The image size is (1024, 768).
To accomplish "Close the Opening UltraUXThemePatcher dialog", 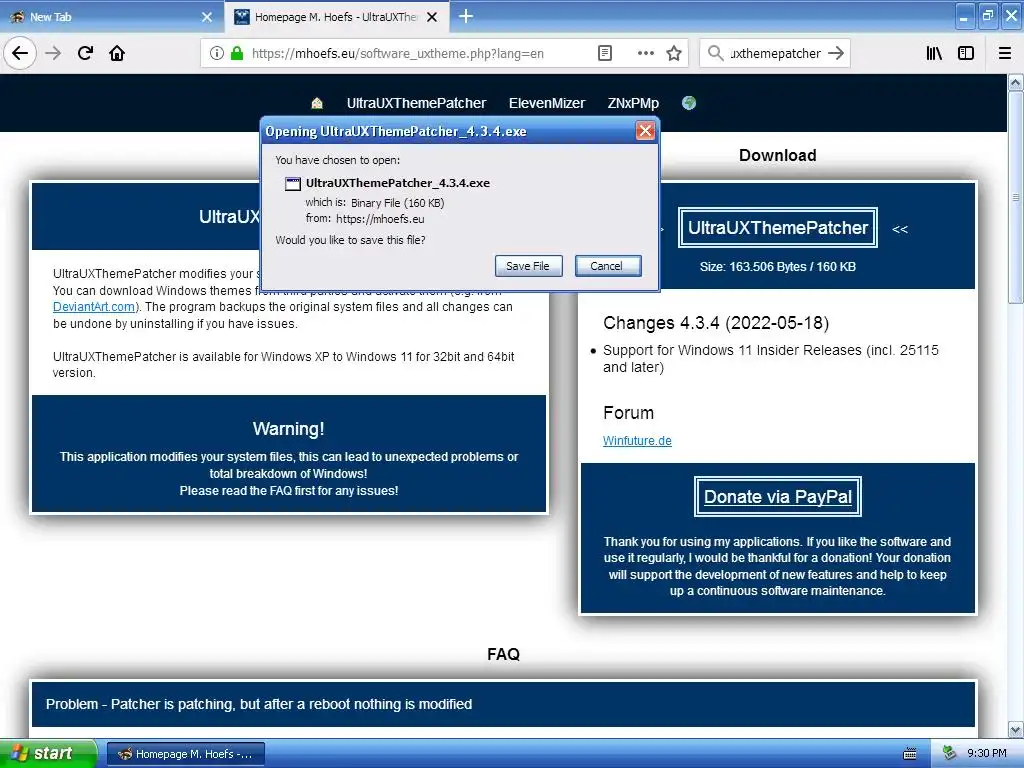I will (645, 131).
